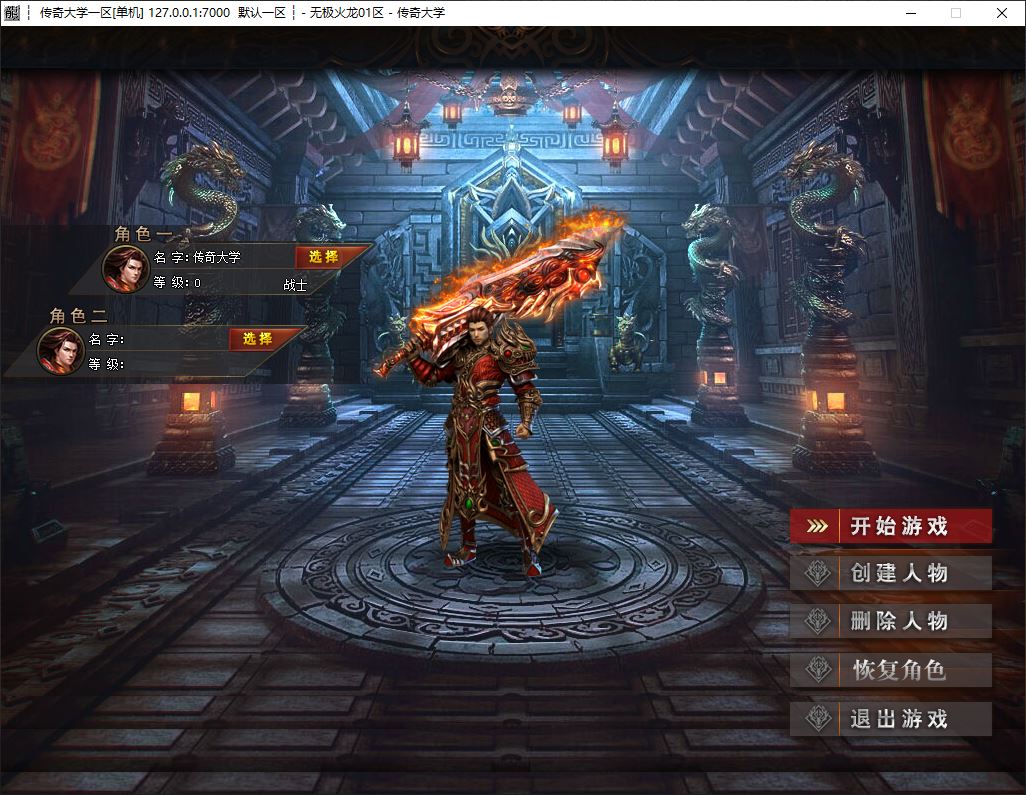
Task: Click the 开始游戏 start game button
Action: (x=891, y=526)
